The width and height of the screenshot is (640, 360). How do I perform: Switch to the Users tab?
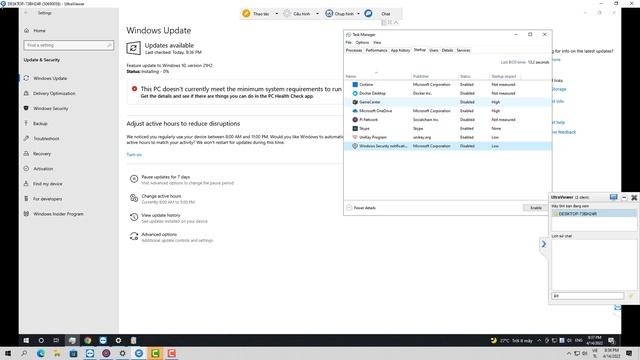coord(433,50)
